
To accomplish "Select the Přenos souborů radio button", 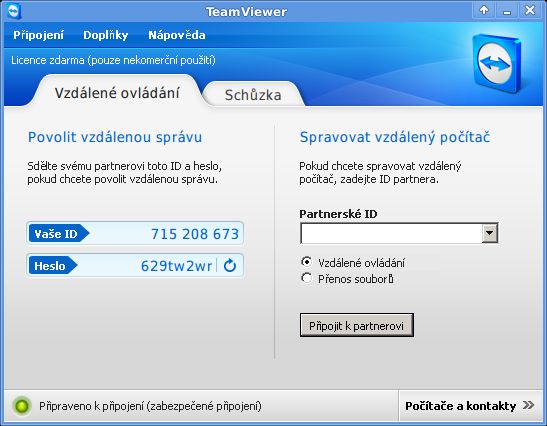I will [x=306, y=278].
